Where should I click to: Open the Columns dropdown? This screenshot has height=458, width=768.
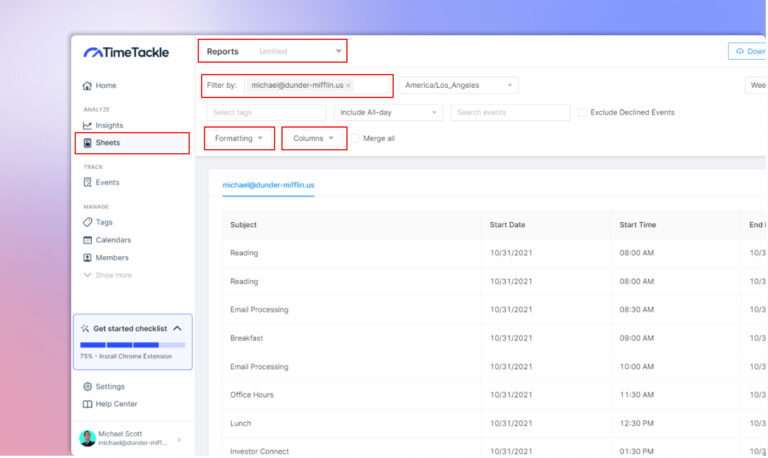point(314,139)
